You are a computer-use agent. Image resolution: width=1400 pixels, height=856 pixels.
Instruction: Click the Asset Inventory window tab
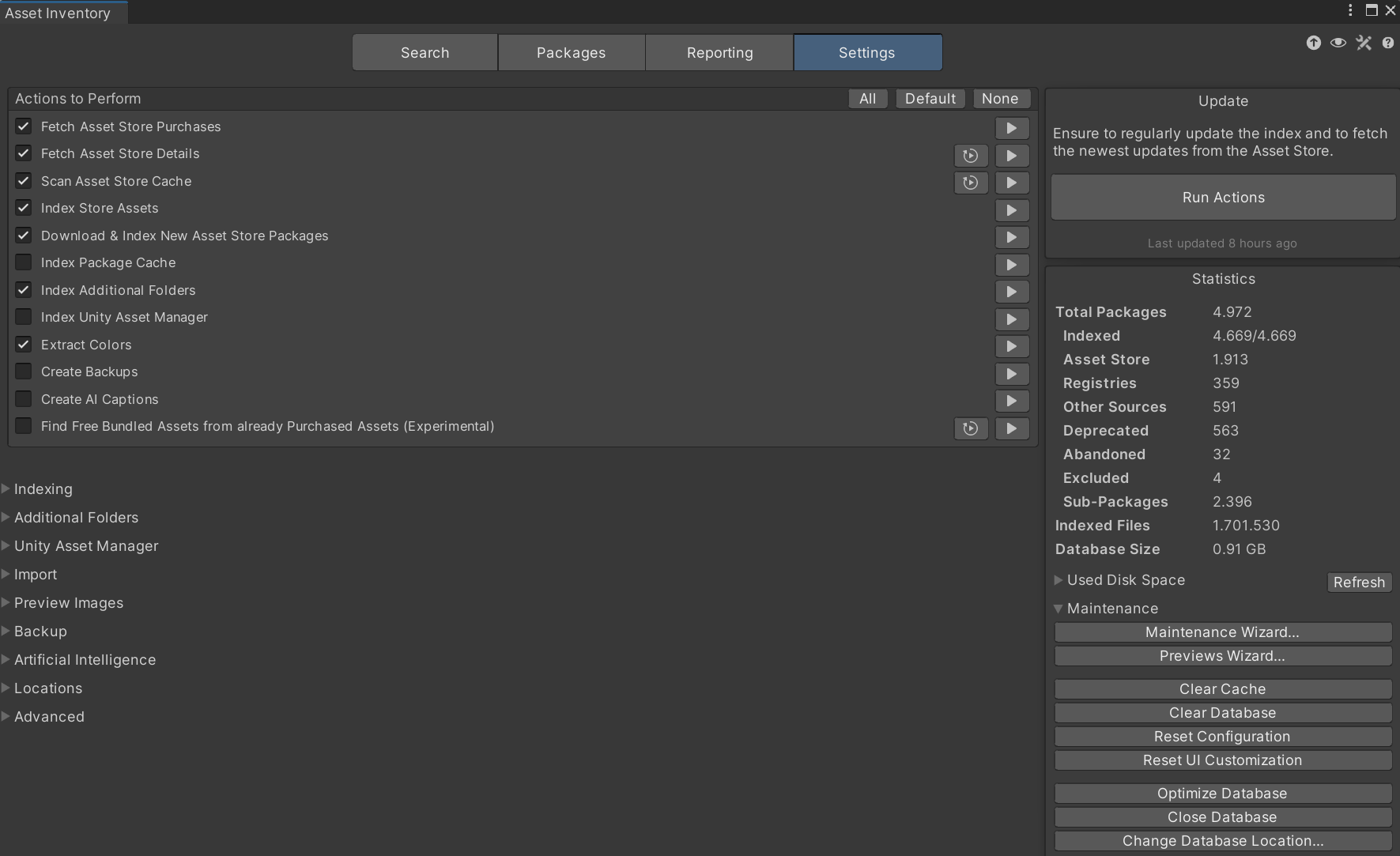point(62,13)
